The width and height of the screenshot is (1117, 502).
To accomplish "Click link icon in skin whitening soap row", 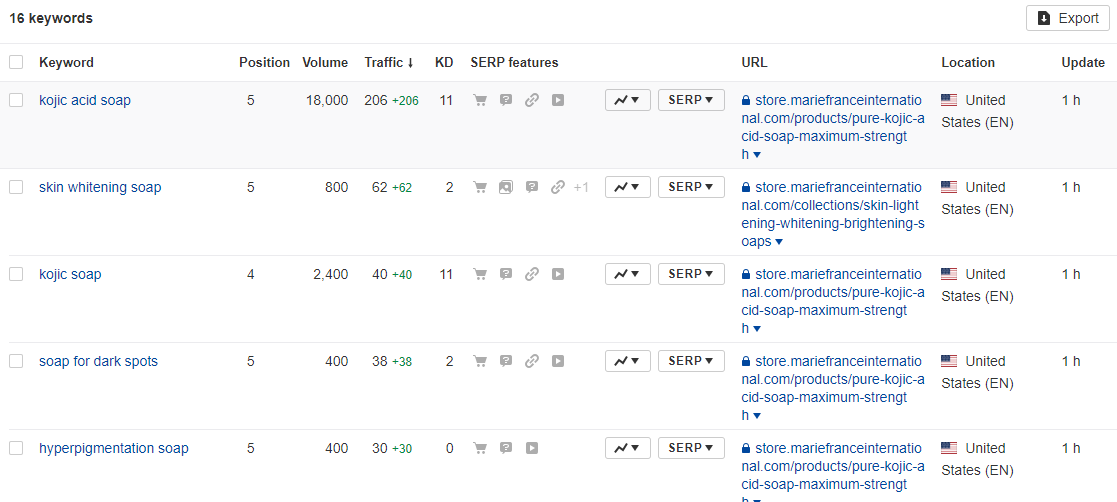I will tap(558, 187).
